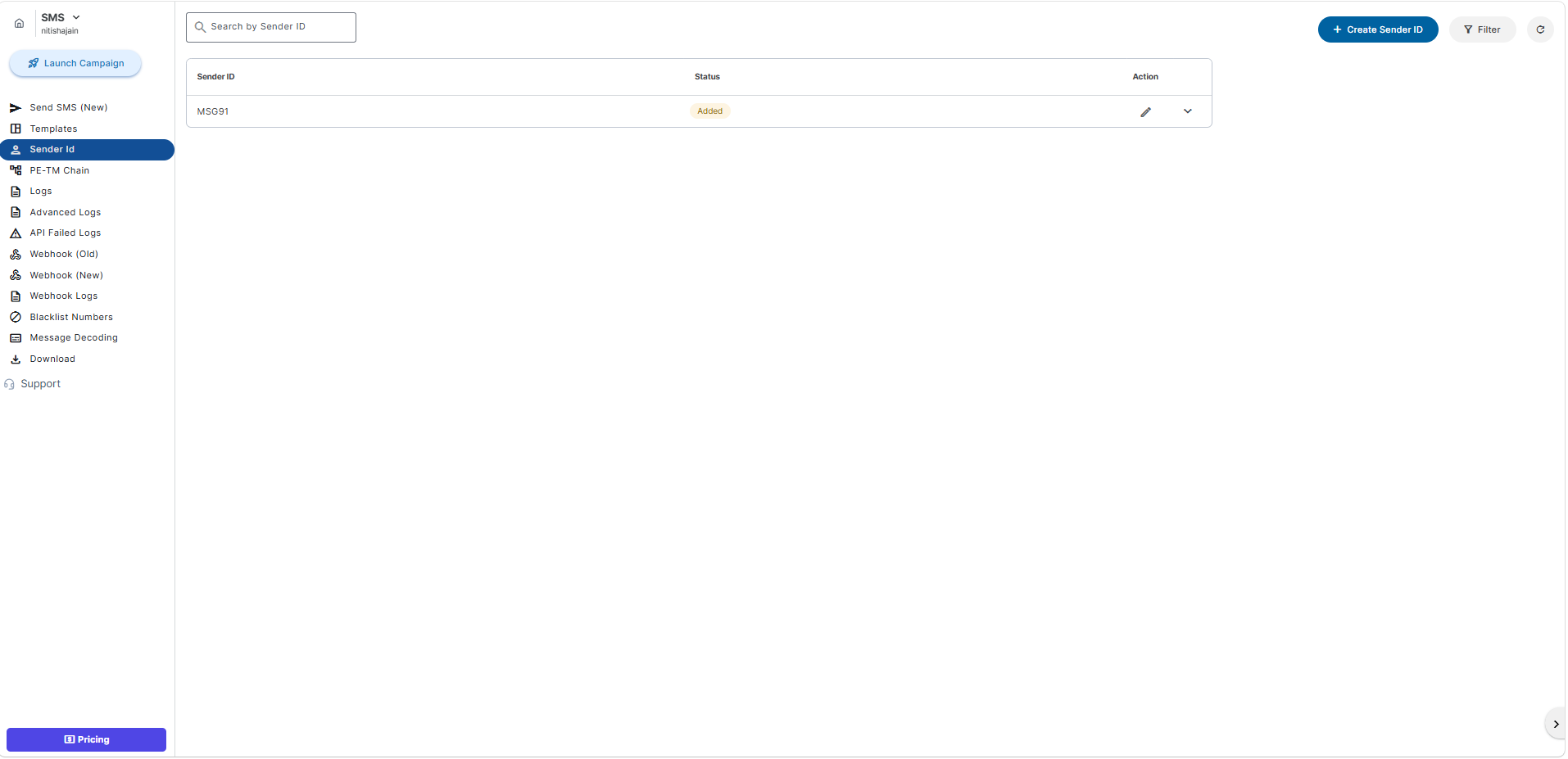Open the Filter options button

1481,29
